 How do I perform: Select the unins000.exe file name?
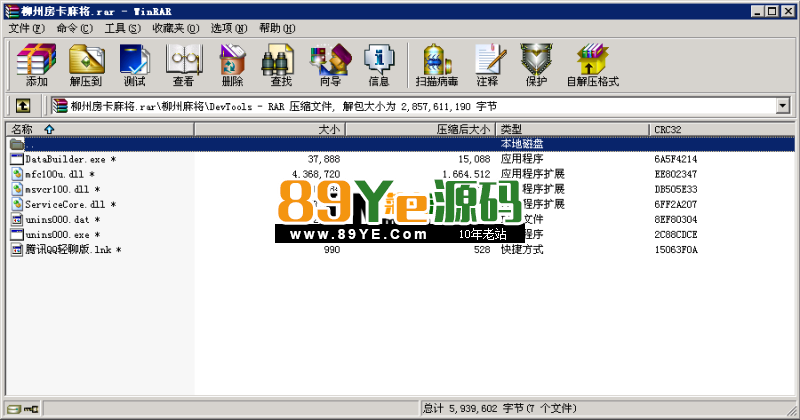coord(63,234)
